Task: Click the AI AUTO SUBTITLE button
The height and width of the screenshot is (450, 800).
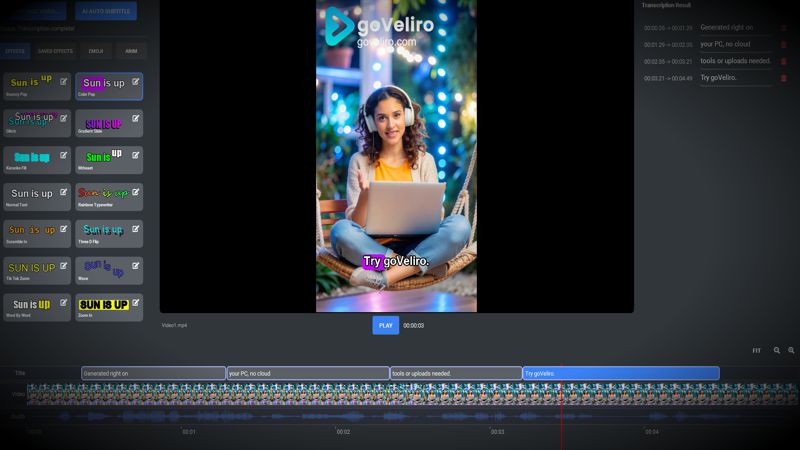Action: (106, 11)
